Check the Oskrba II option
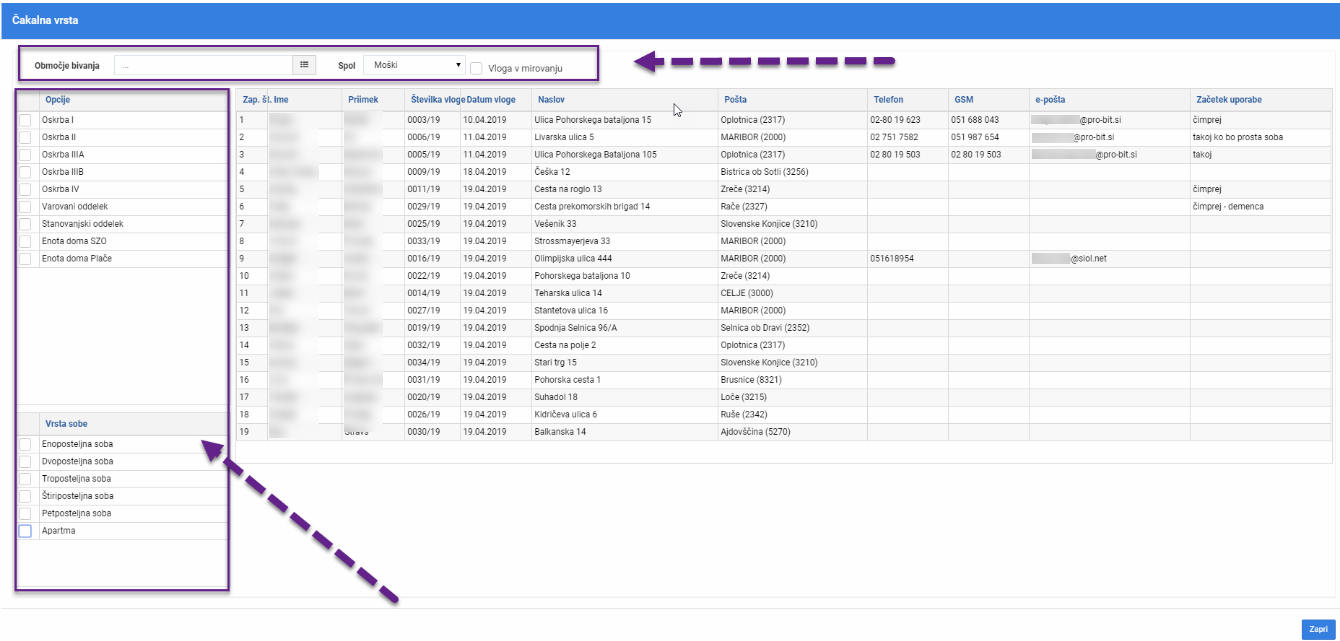The width and height of the screenshot is (1340, 641). (x=25, y=137)
